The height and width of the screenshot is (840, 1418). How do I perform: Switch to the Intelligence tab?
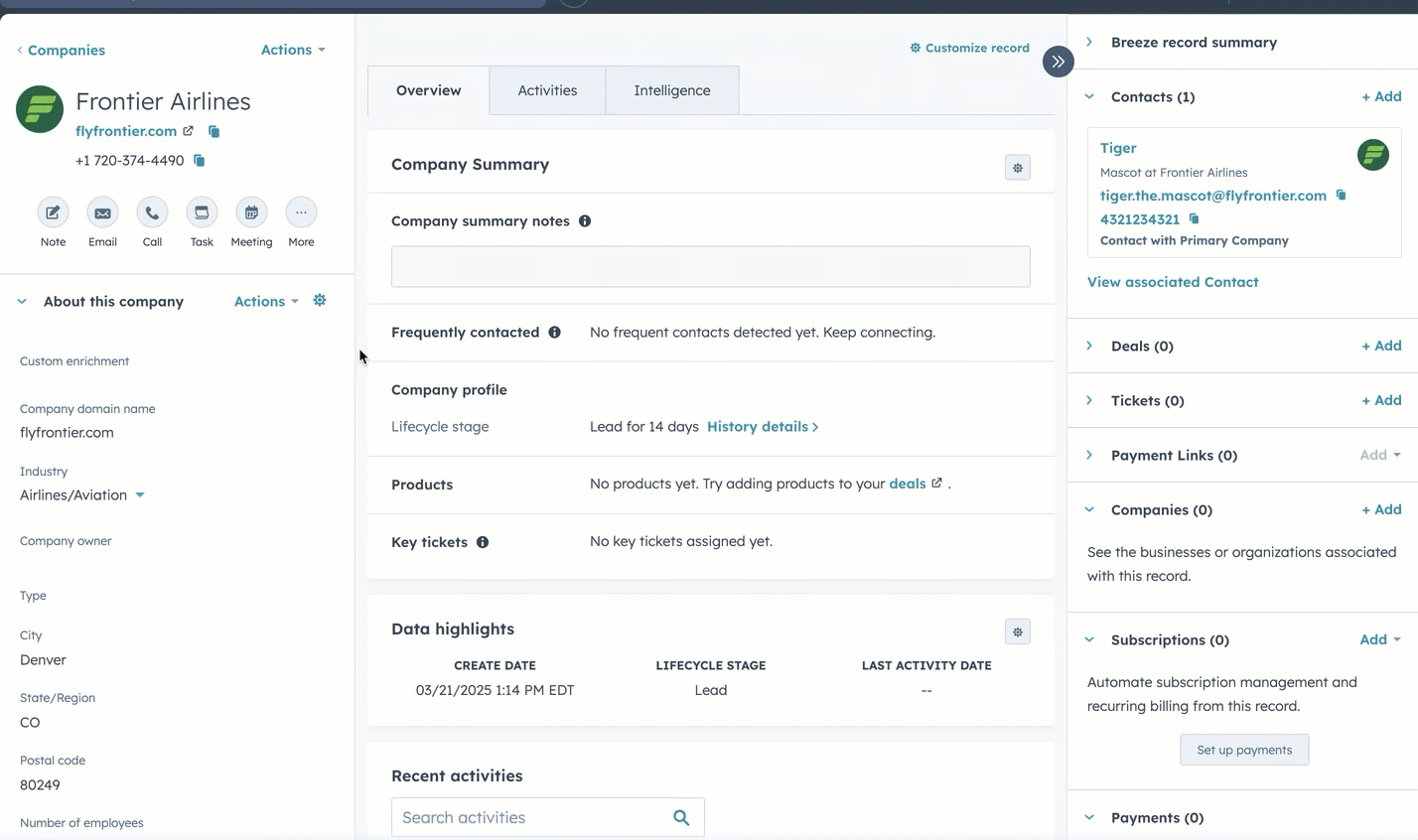(x=672, y=90)
